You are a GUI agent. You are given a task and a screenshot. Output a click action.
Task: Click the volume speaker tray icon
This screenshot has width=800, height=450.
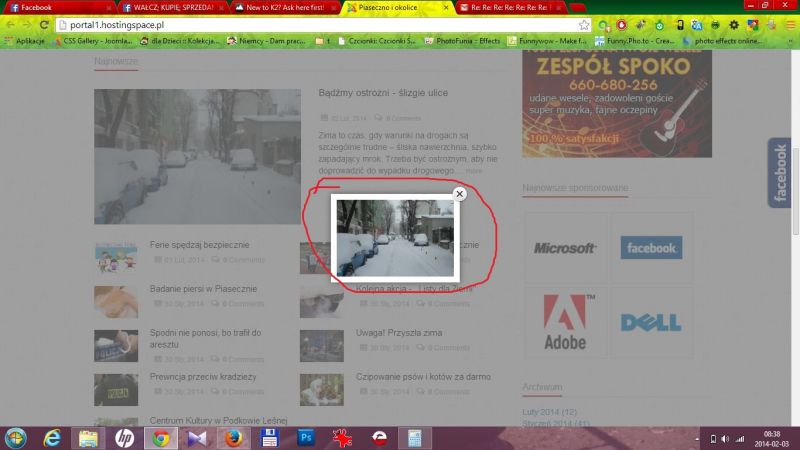pyautogui.click(x=725, y=439)
